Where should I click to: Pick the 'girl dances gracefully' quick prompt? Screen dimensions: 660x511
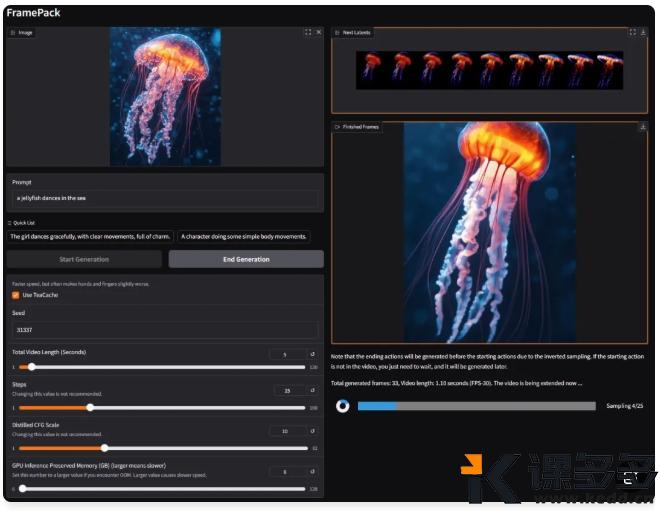pos(89,237)
